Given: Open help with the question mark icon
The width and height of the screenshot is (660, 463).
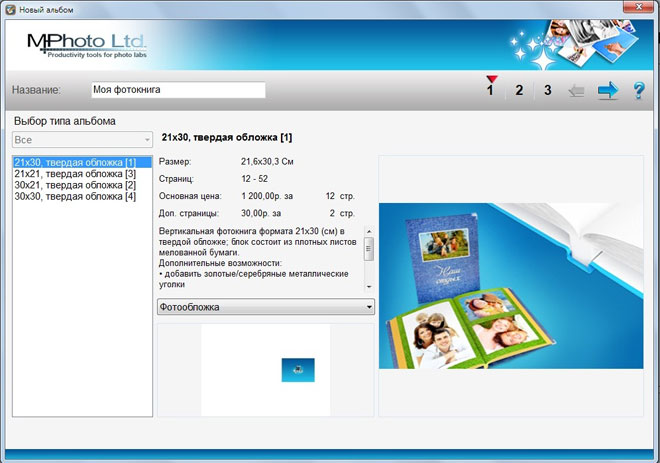Looking at the screenshot, I should 639,90.
